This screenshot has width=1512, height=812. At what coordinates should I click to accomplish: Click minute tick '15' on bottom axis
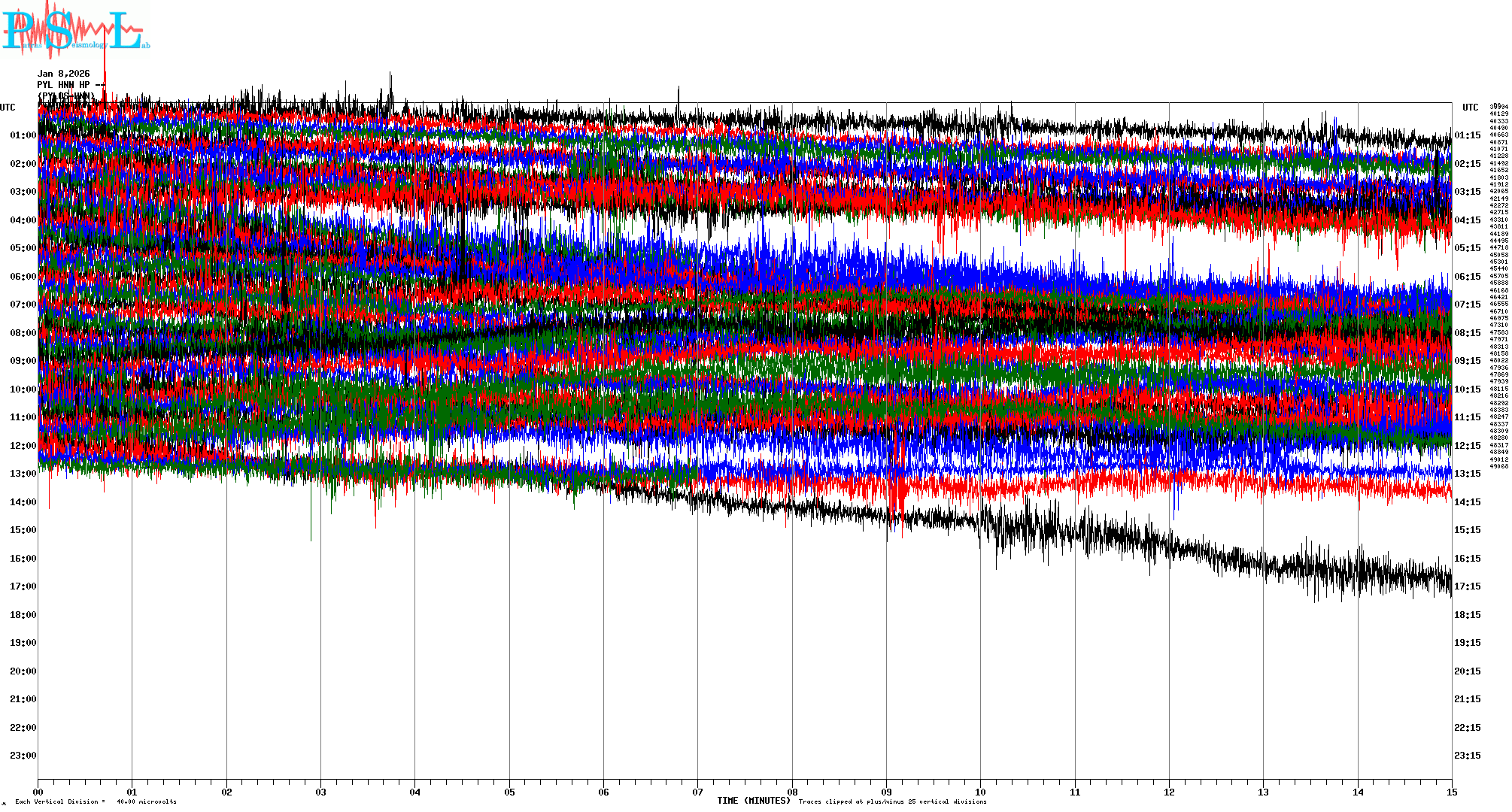coord(1452,792)
